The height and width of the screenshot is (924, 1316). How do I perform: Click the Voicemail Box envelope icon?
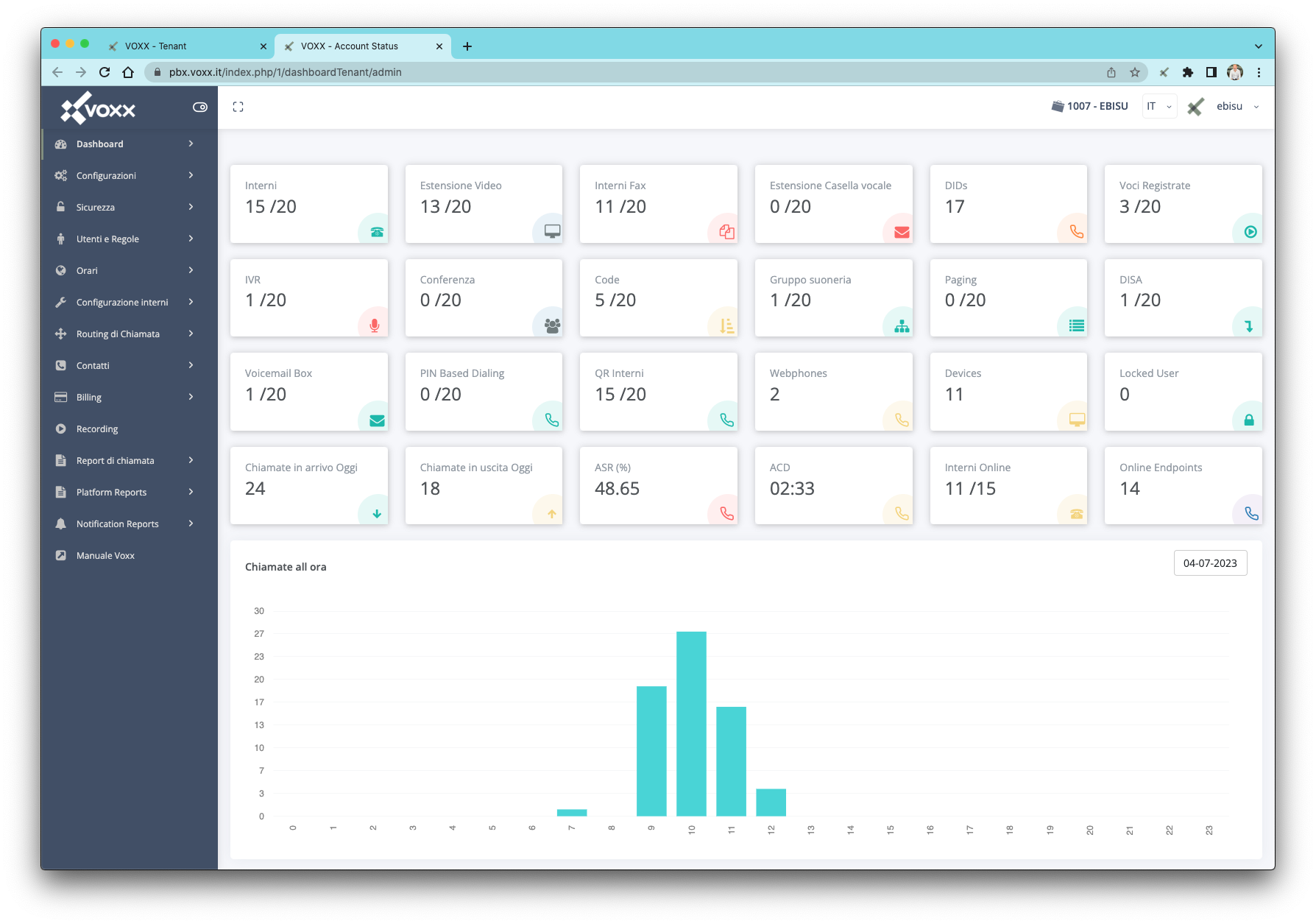pyautogui.click(x=377, y=420)
